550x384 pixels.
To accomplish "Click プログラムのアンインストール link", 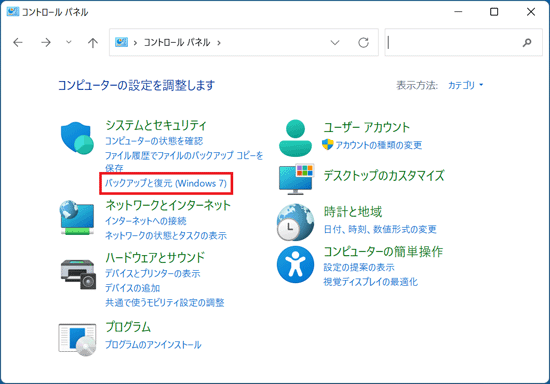I will coord(153,345).
